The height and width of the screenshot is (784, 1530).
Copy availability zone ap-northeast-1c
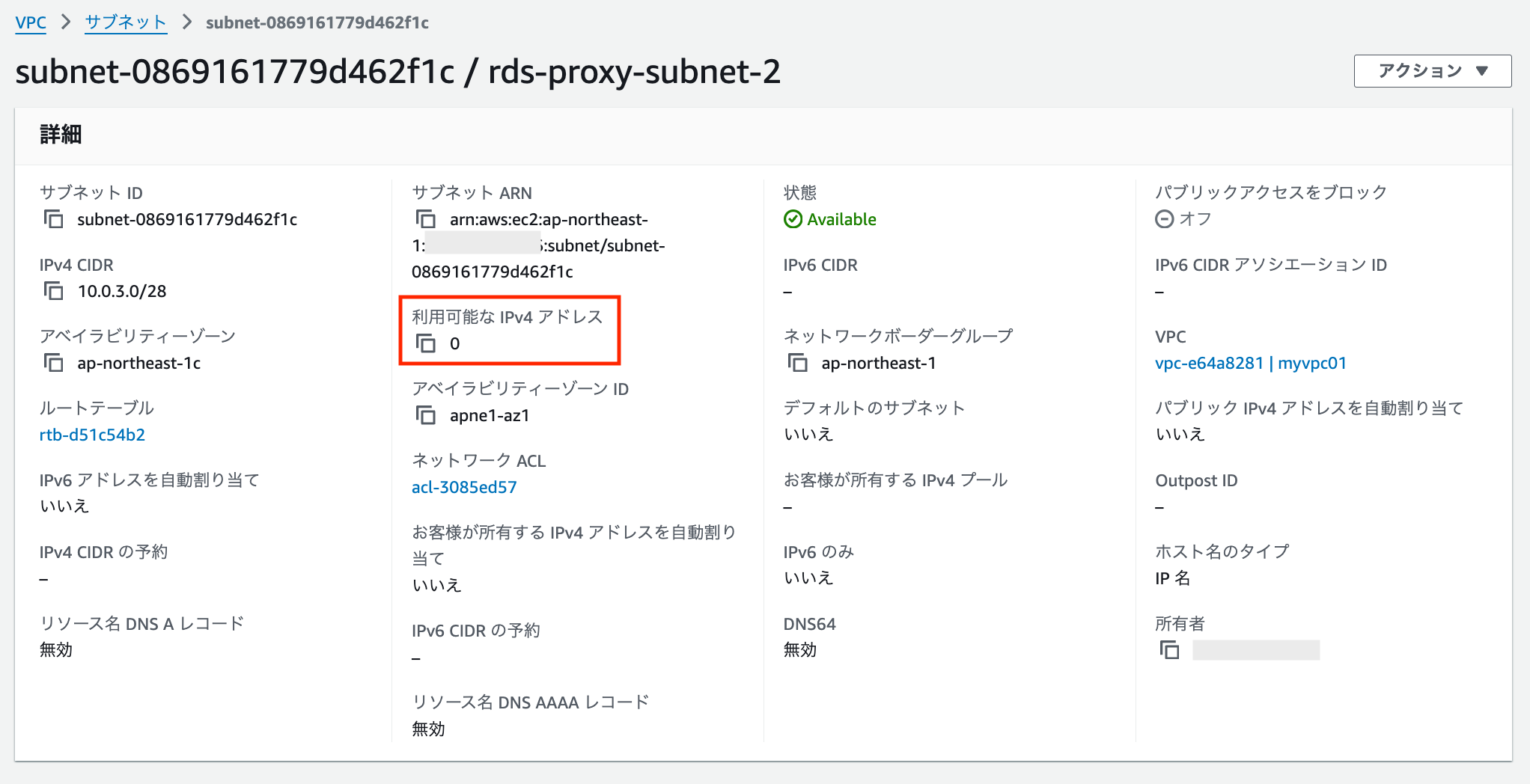[x=53, y=363]
